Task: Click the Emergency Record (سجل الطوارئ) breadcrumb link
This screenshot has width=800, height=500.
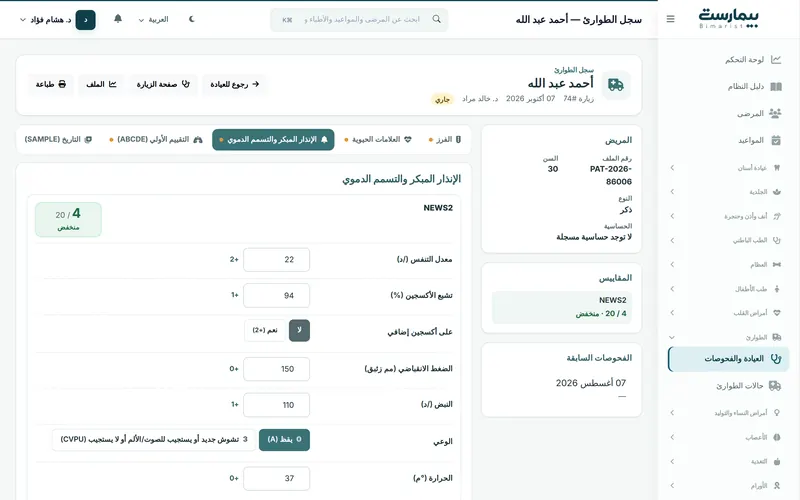Action: (x=574, y=69)
